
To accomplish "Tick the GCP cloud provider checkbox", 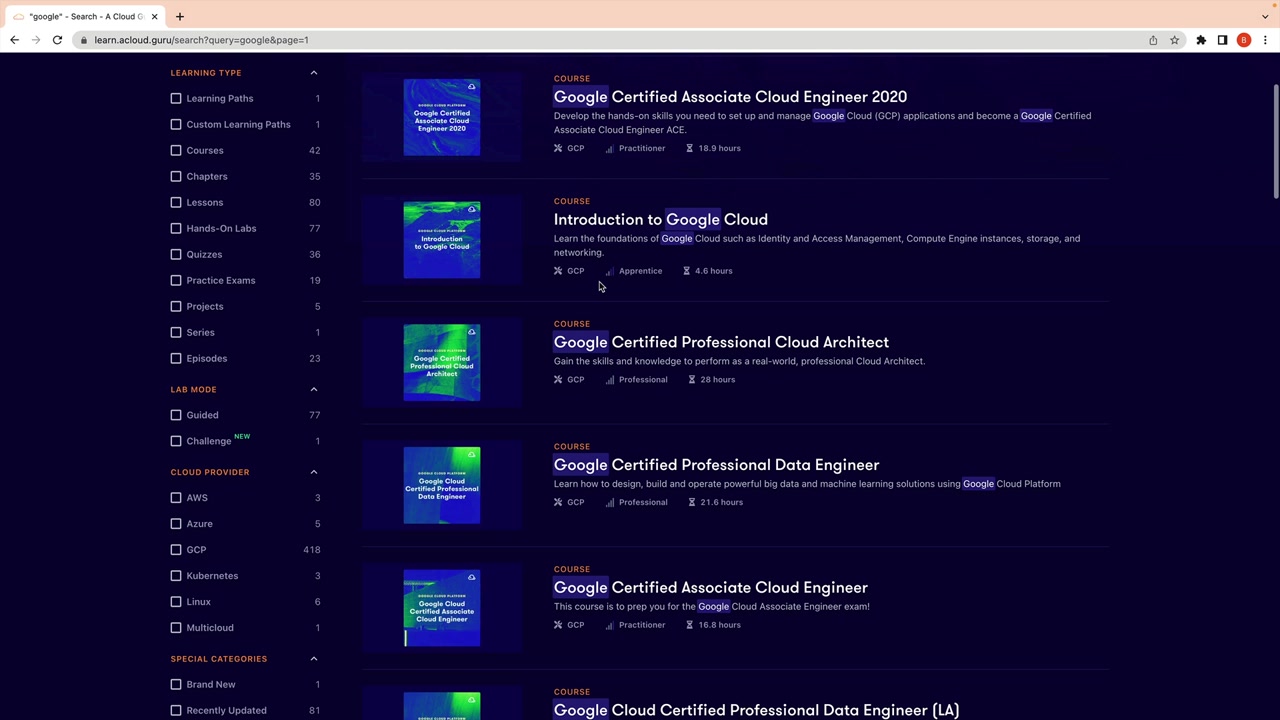I will (176, 550).
